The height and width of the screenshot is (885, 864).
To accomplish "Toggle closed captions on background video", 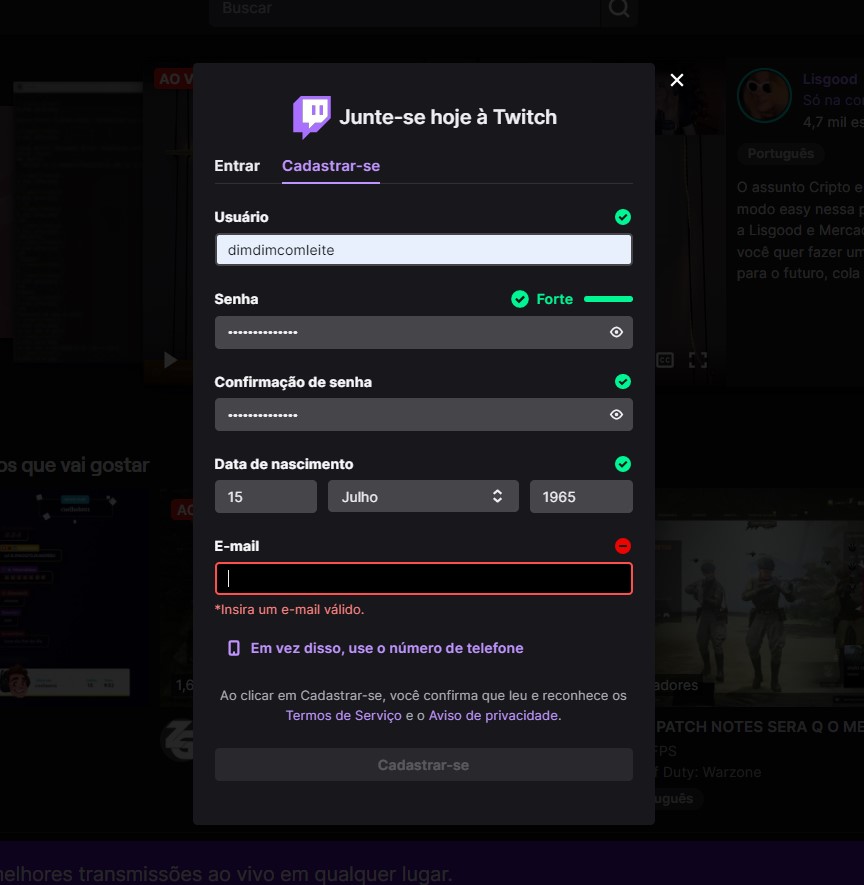I will click(x=665, y=360).
